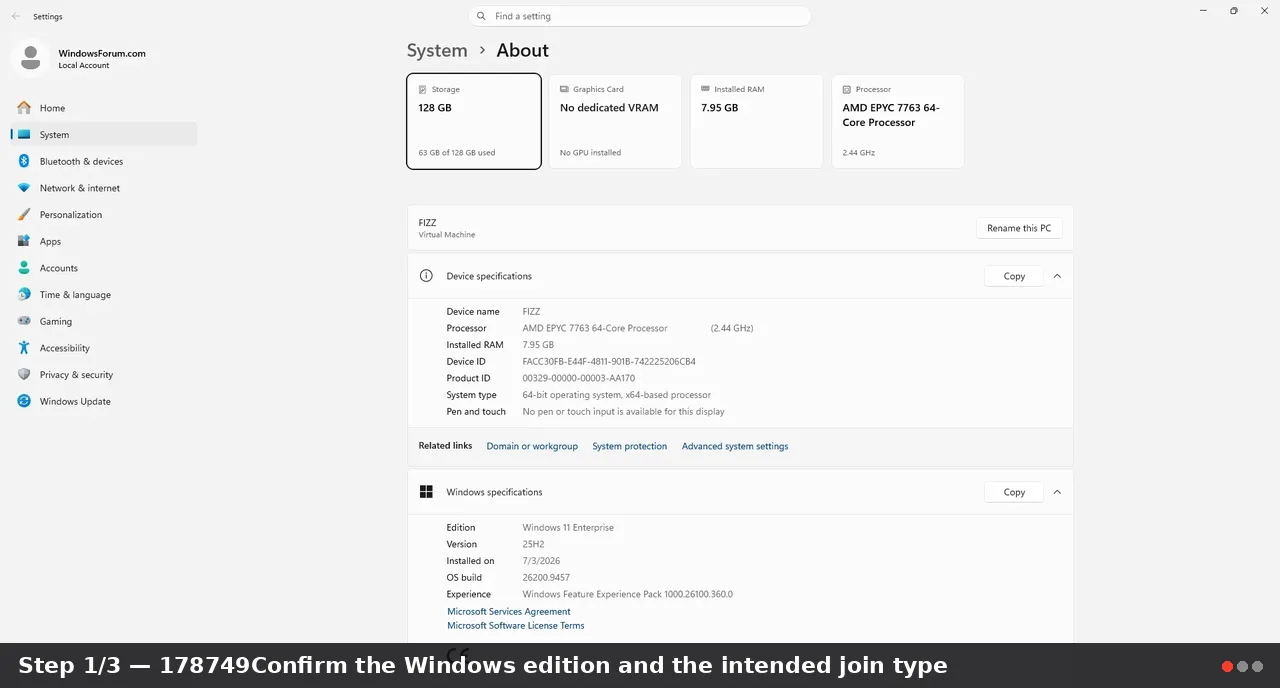Click the Windows Update icon
The image size is (1280, 688).
pos(24,401)
